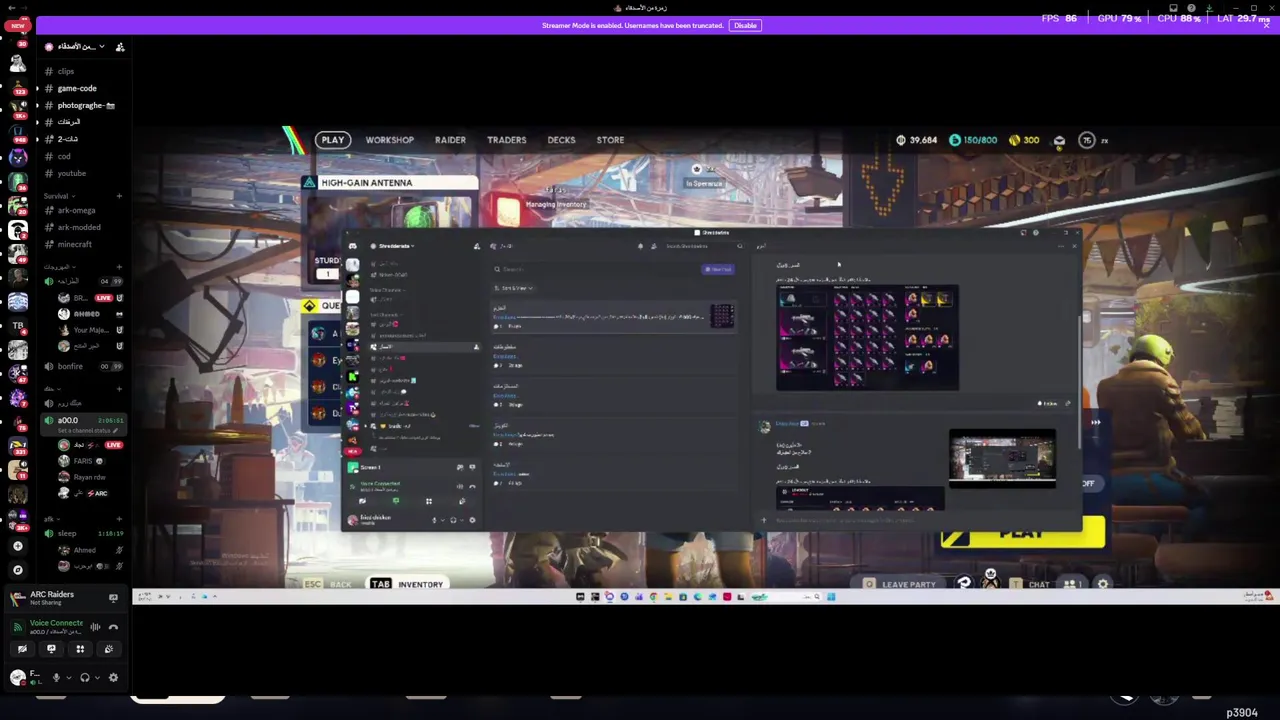Open headphone output options arrow
The height and width of the screenshot is (720, 1280).
pyautogui.click(x=97, y=678)
